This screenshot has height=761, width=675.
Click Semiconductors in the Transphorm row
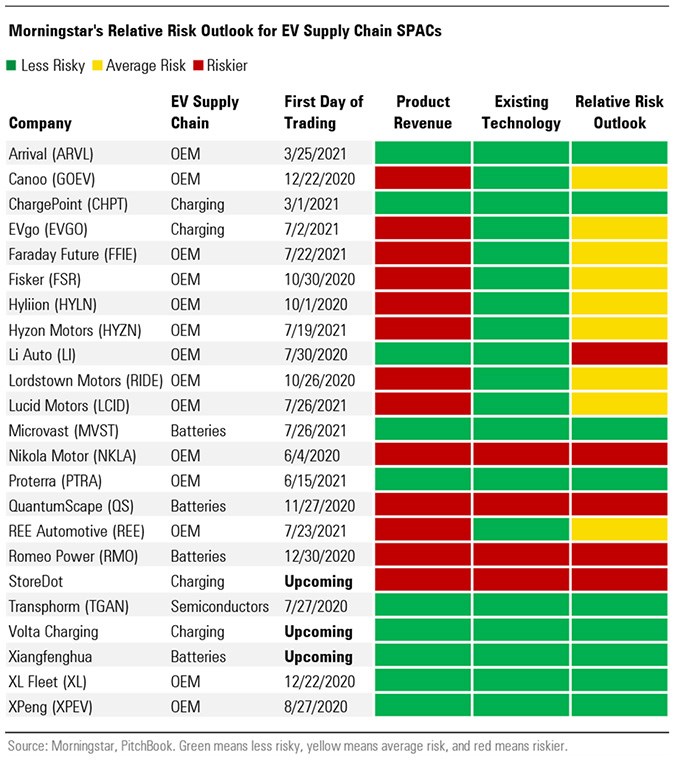[x=220, y=607]
